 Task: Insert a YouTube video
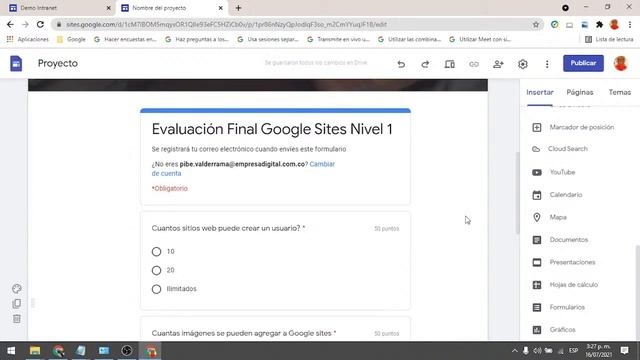(x=553, y=172)
